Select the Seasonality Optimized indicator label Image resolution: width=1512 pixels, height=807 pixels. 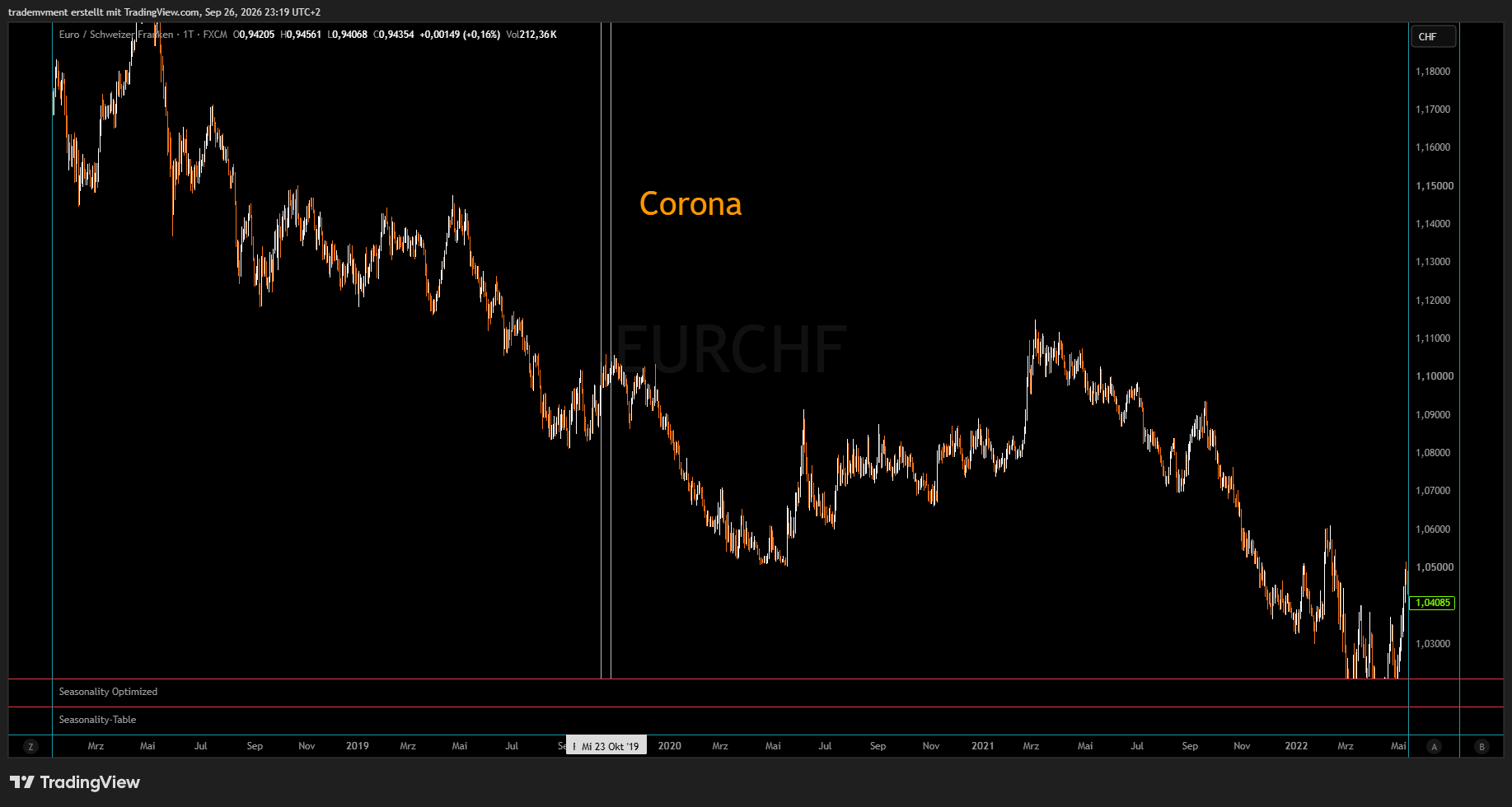click(x=108, y=692)
